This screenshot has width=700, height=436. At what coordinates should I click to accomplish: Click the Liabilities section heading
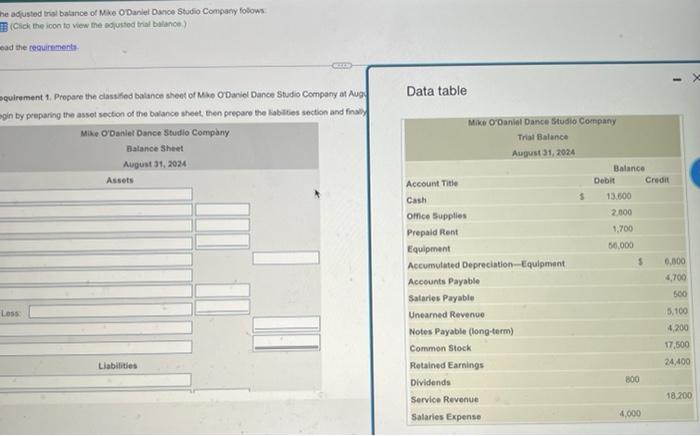(x=117, y=365)
